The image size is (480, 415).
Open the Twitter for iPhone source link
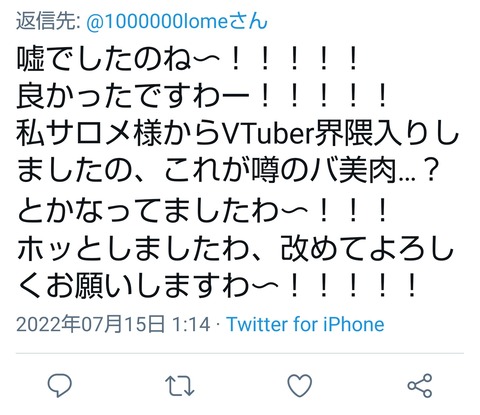click(x=305, y=324)
